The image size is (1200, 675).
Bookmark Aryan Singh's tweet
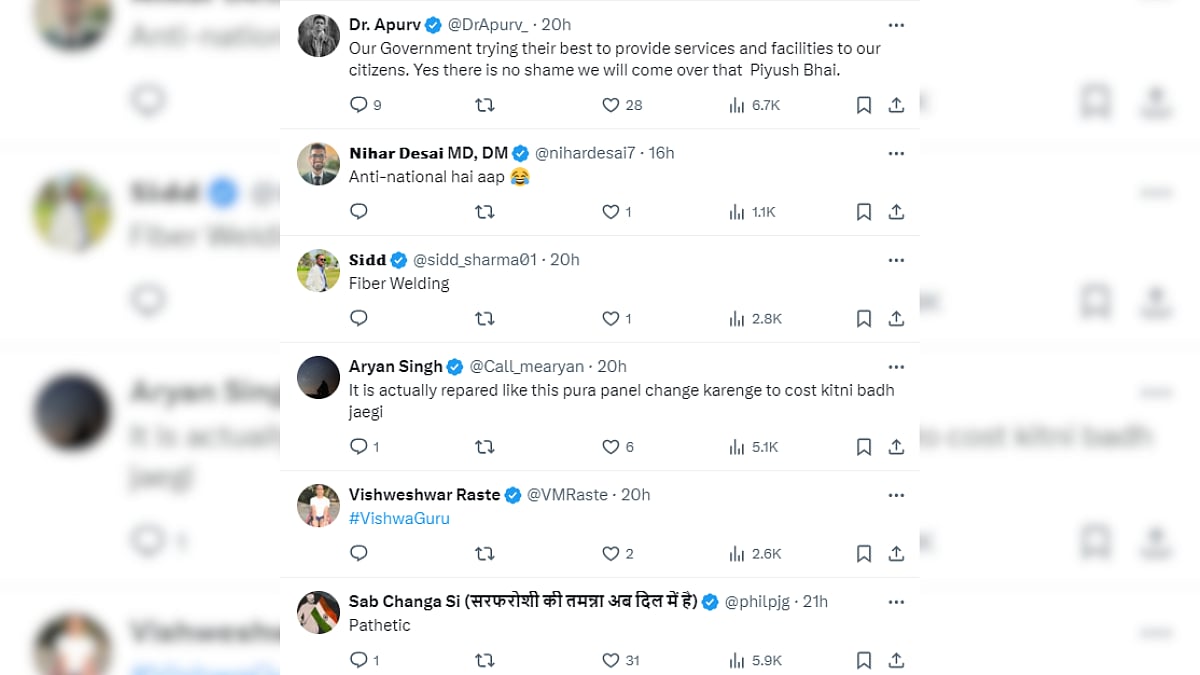(864, 447)
